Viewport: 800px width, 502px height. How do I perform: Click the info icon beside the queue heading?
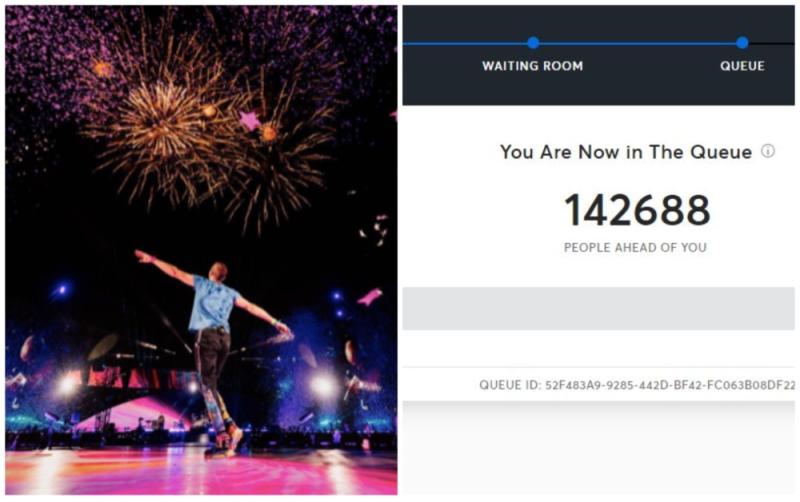(x=767, y=152)
